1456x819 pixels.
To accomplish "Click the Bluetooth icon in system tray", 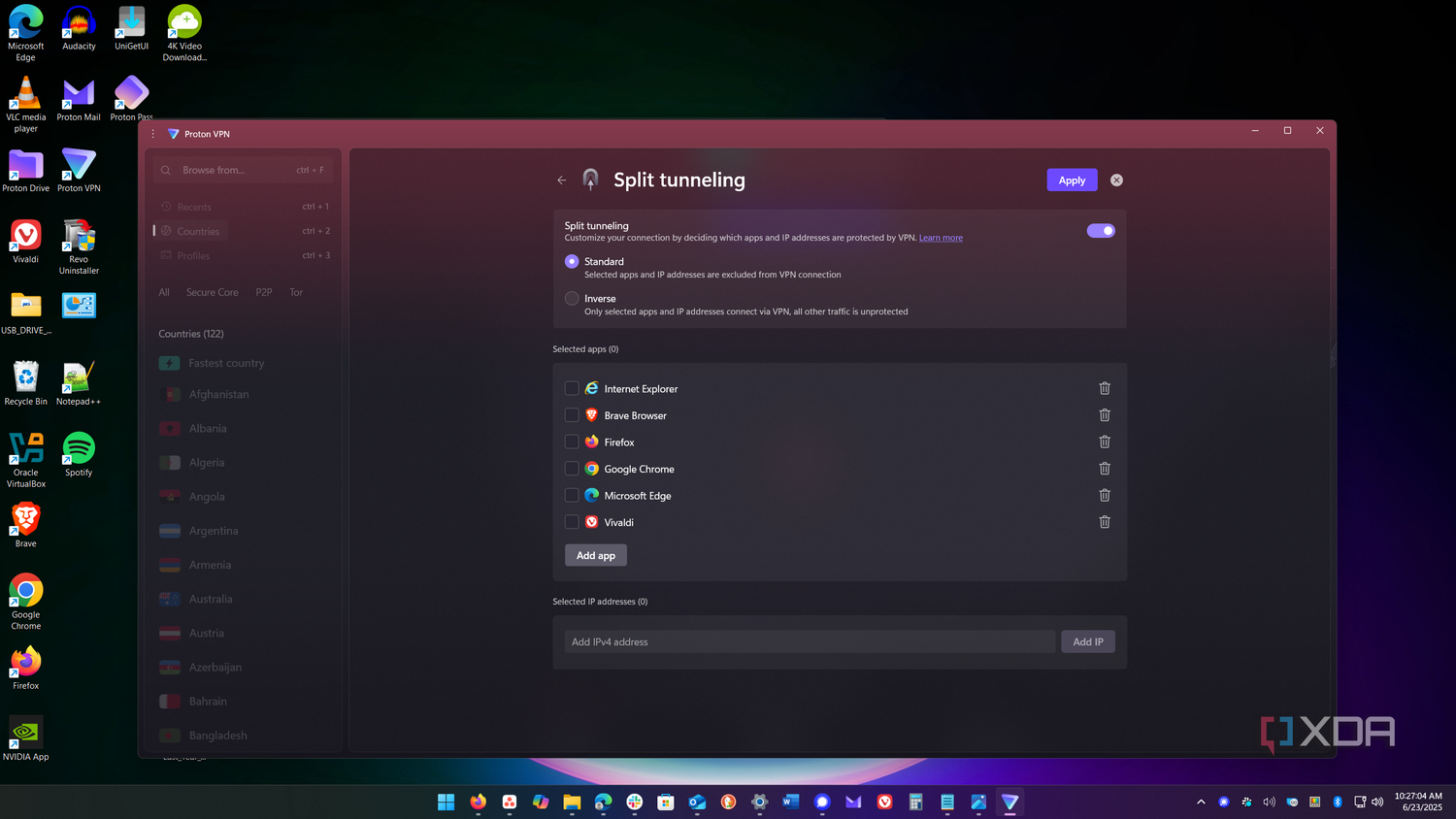I will click(1337, 802).
